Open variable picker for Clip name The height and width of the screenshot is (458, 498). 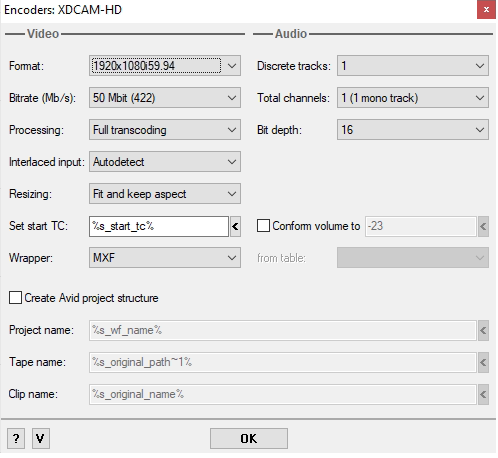(483, 394)
